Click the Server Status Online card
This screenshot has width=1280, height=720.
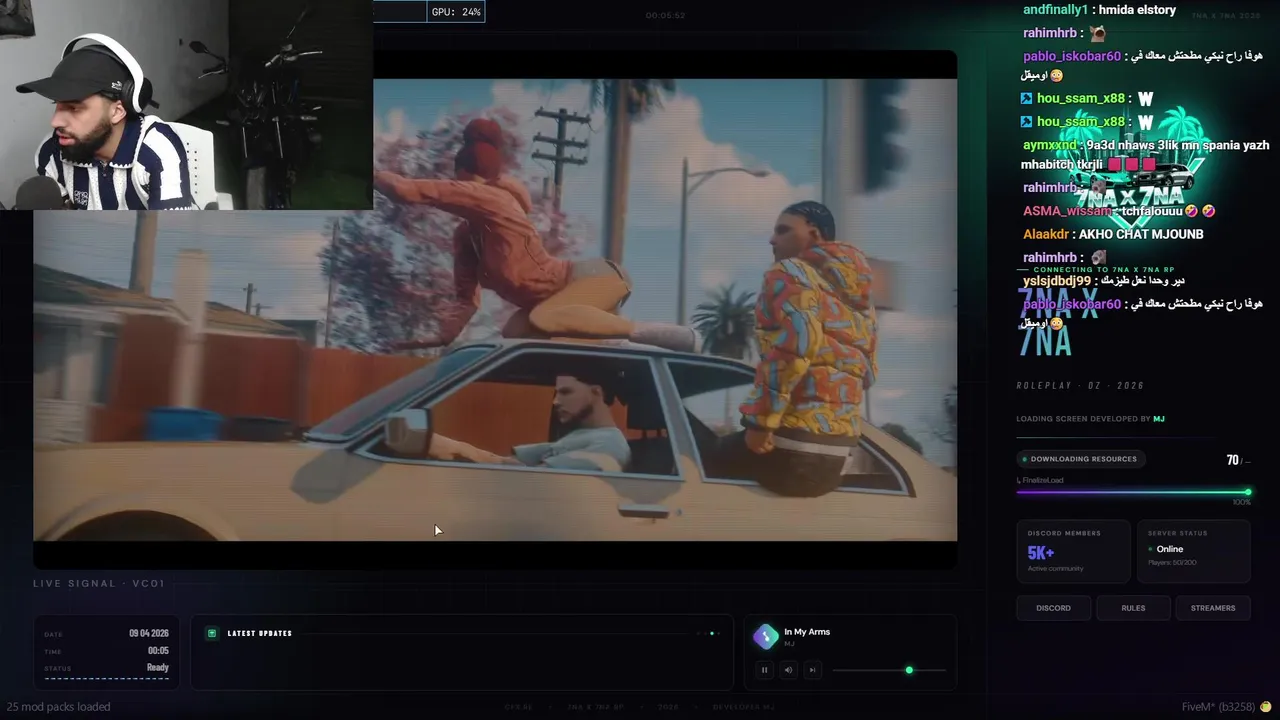[1194, 551]
